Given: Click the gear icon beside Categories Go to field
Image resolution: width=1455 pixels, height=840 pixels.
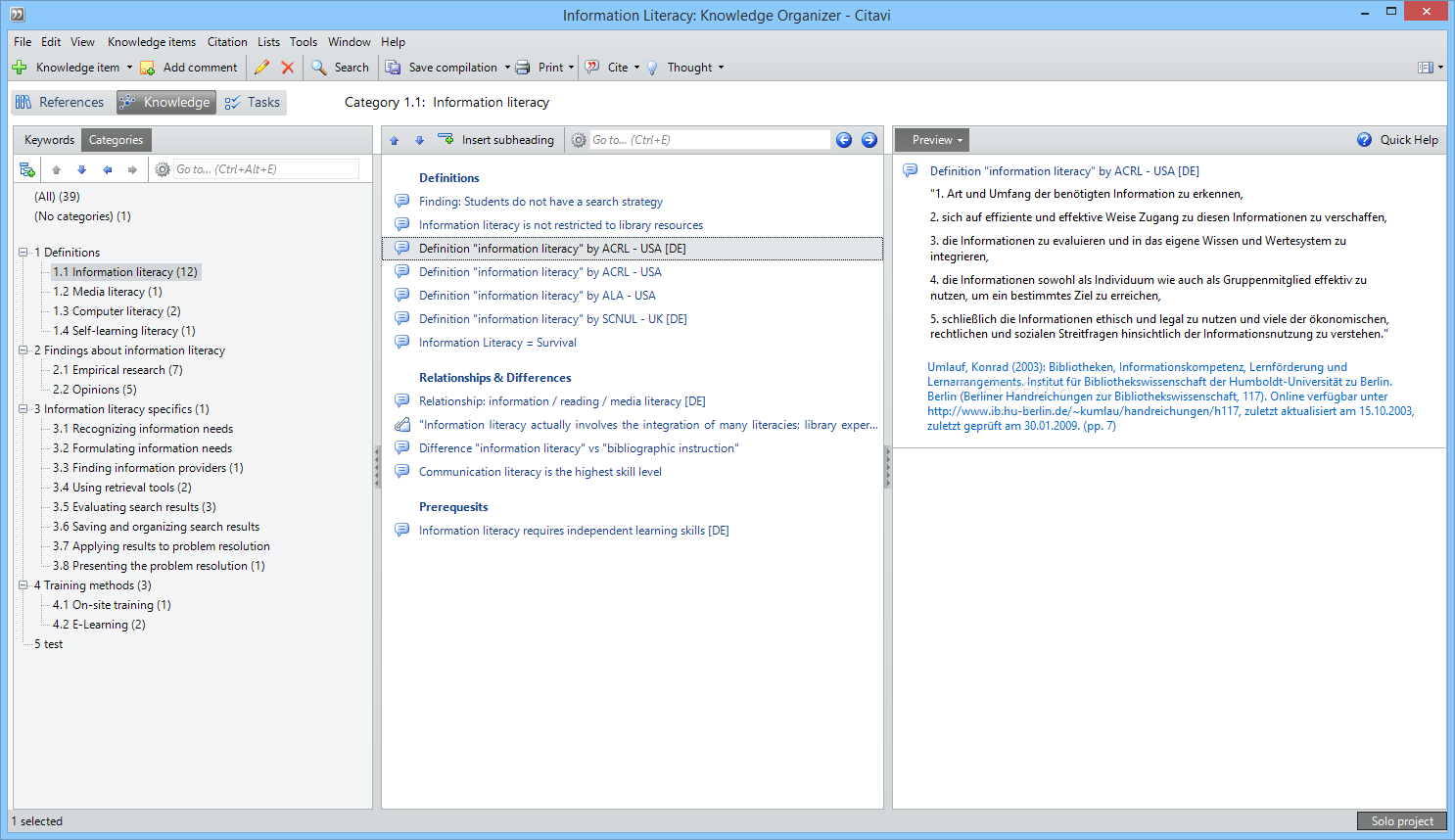Looking at the screenshot, I should [163, 169].
